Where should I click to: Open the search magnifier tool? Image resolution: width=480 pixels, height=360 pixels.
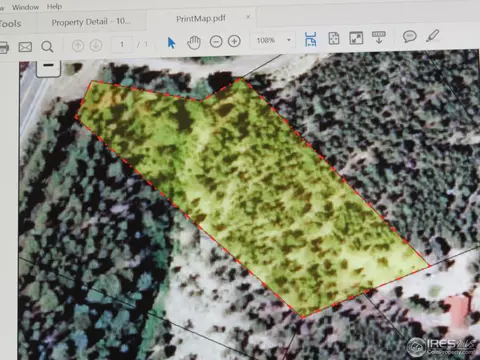point(47,46)
